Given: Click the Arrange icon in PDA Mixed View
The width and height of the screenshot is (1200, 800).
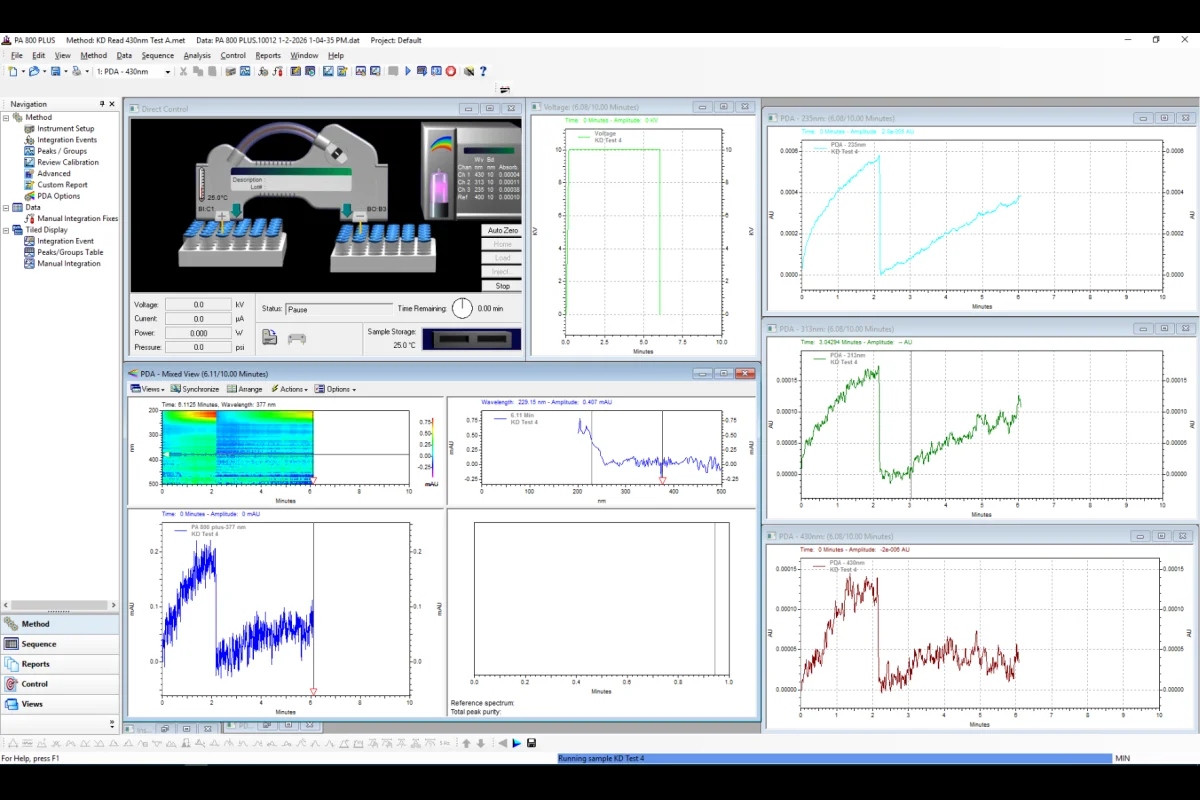Looking at the screenshot, I should pos(232,389).
